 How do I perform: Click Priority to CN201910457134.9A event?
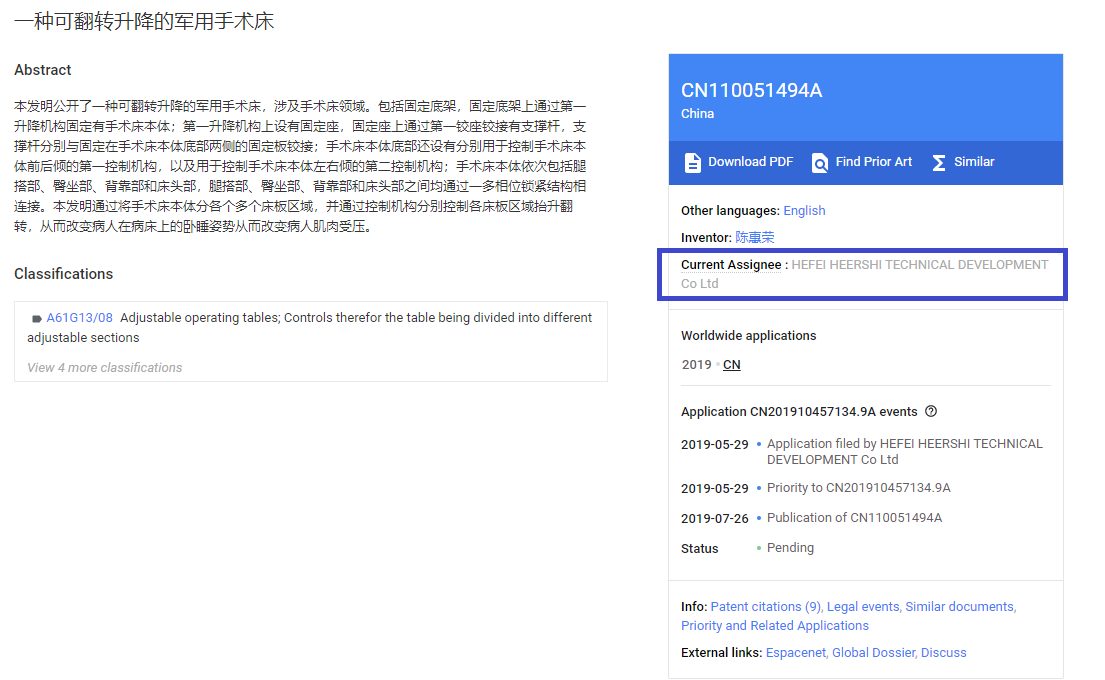(x=858, y=488)
